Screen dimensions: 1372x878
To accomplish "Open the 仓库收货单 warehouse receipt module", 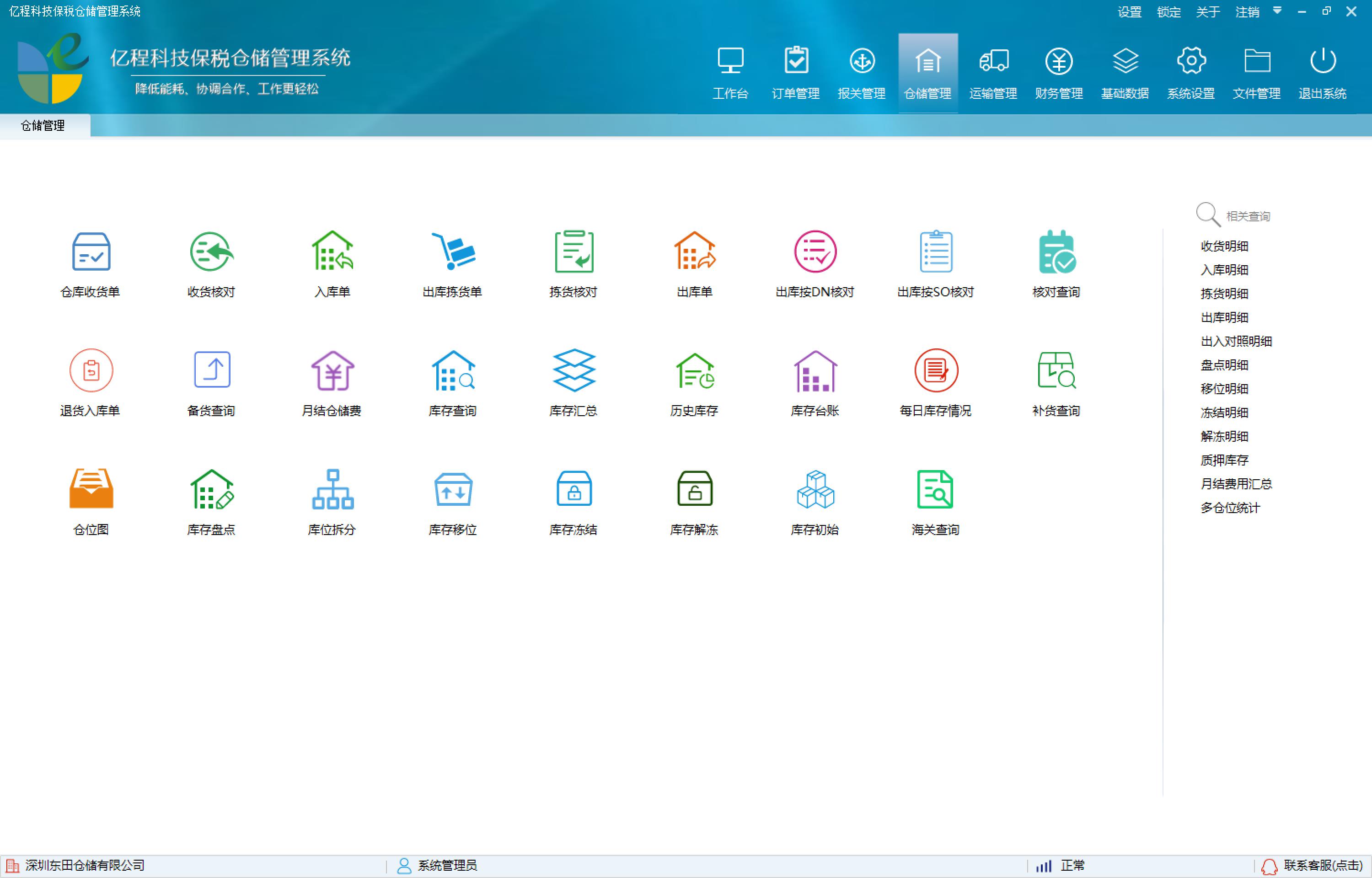I will [x=90, y=262].
